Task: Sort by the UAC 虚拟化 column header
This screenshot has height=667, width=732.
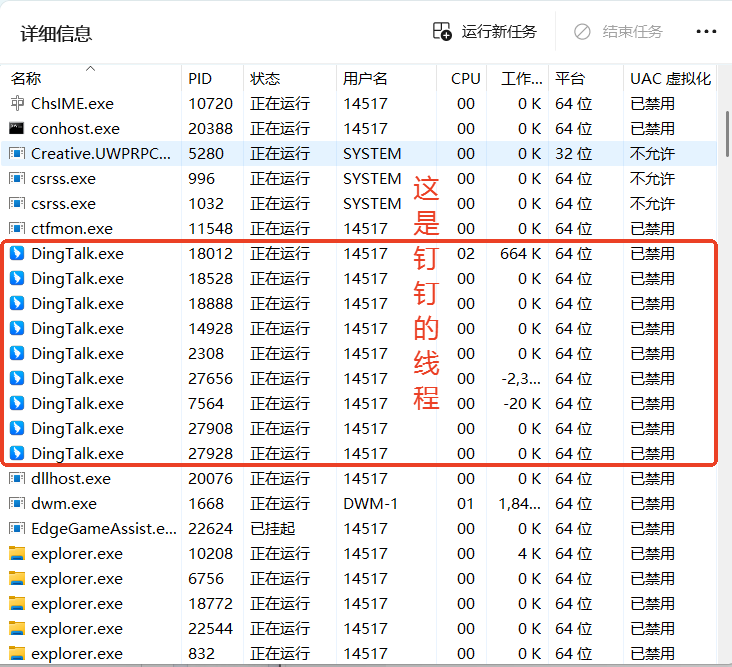Action: click(x=670, y=78)
